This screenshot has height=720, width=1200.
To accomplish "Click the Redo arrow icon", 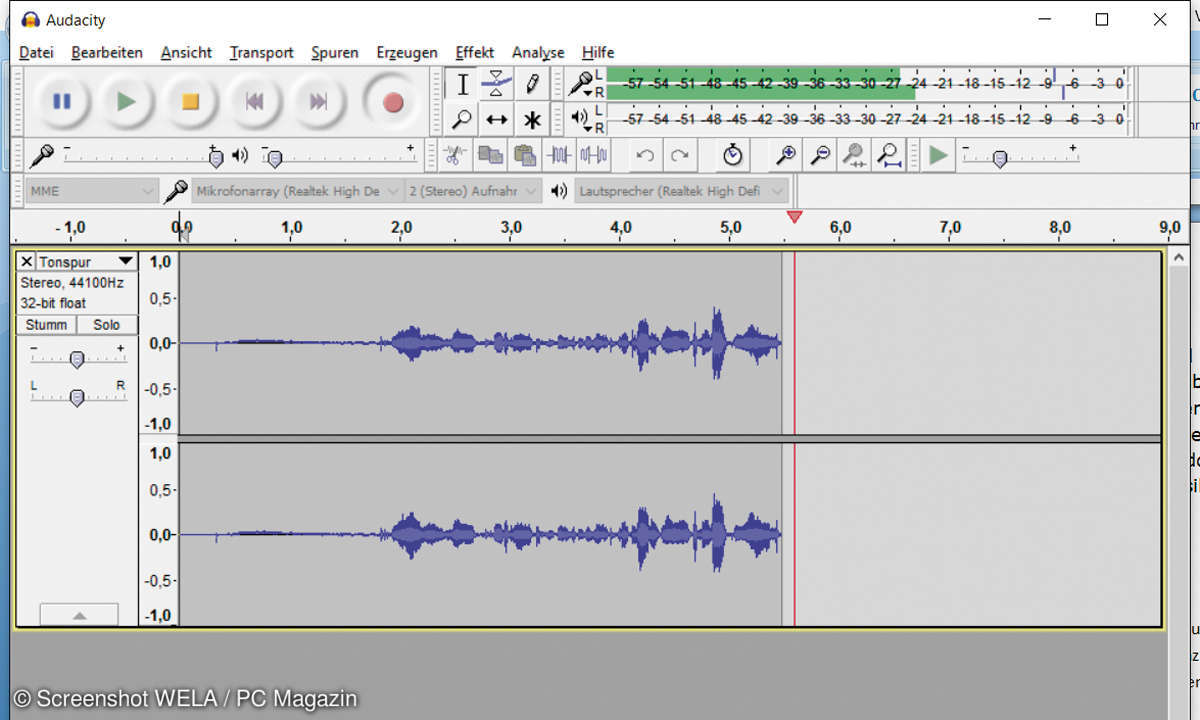I will pyautogui.click(x=680, y=155).
